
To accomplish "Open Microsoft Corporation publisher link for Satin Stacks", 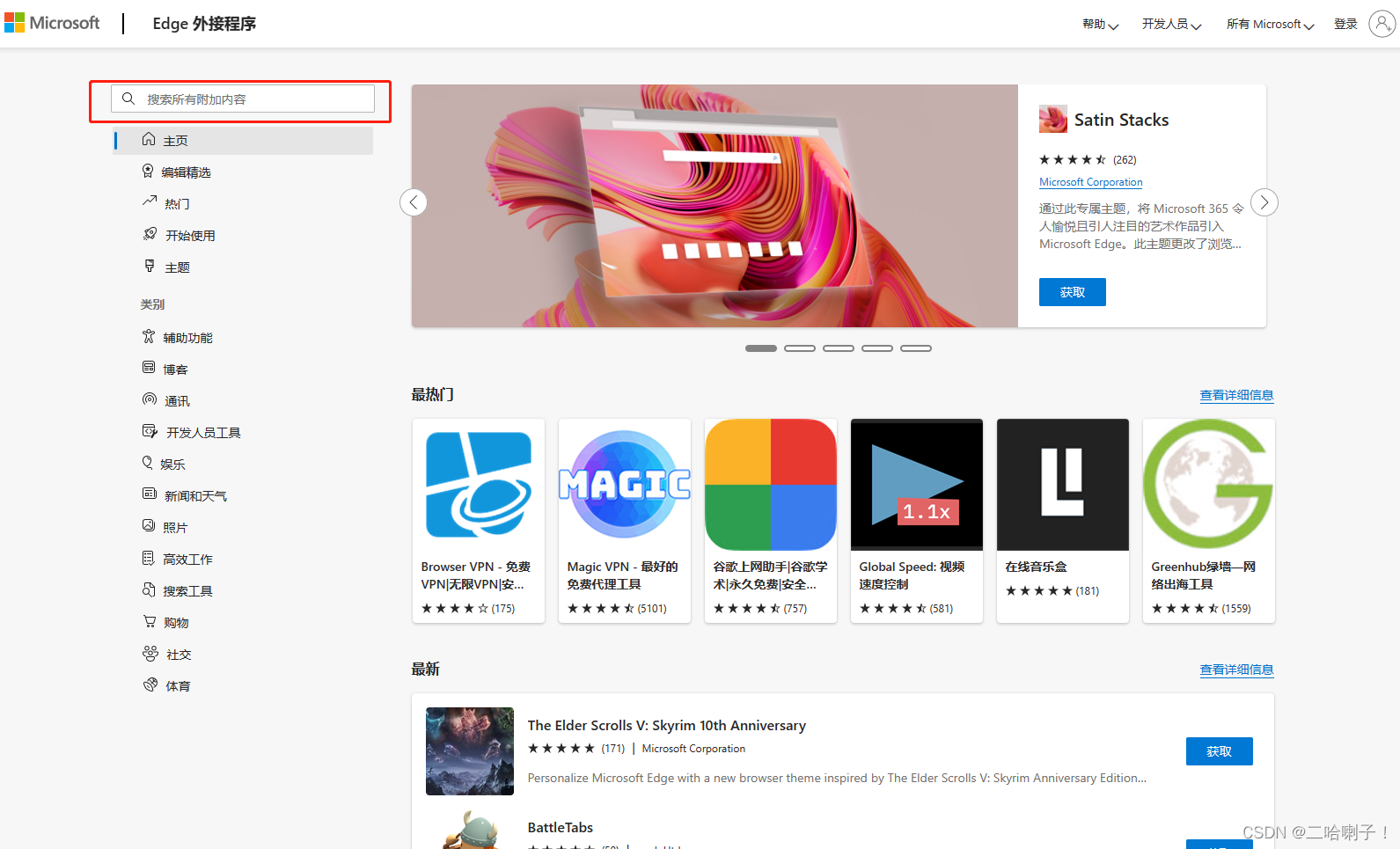I will click(1090, 182).
